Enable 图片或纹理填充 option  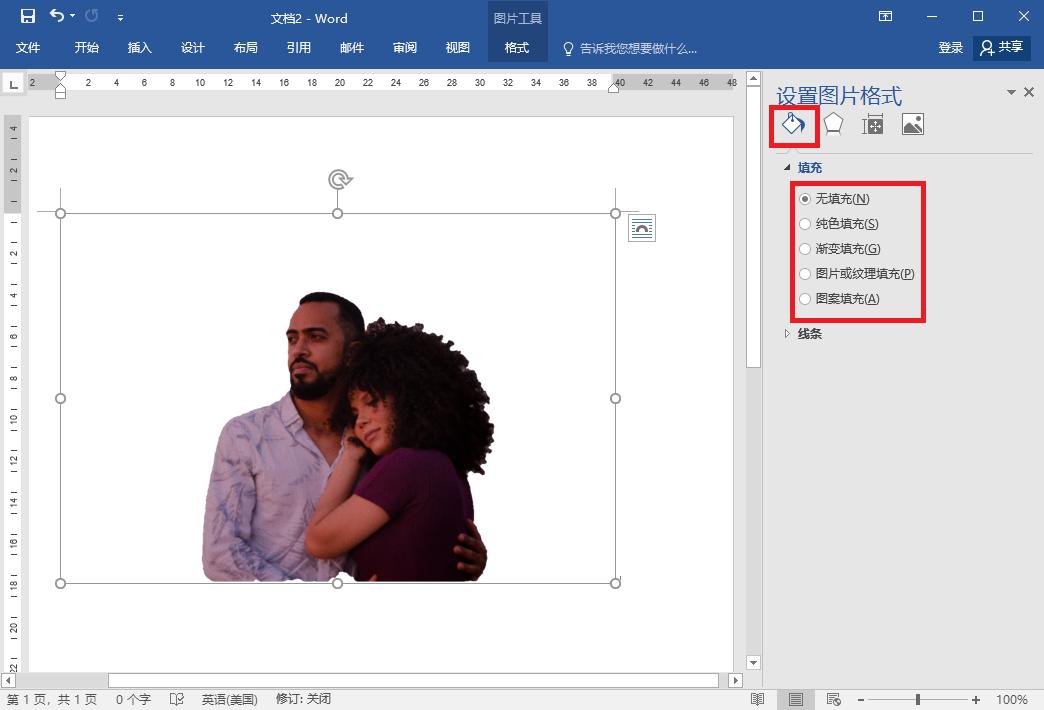pyautogui.click(x=805, y=273)
